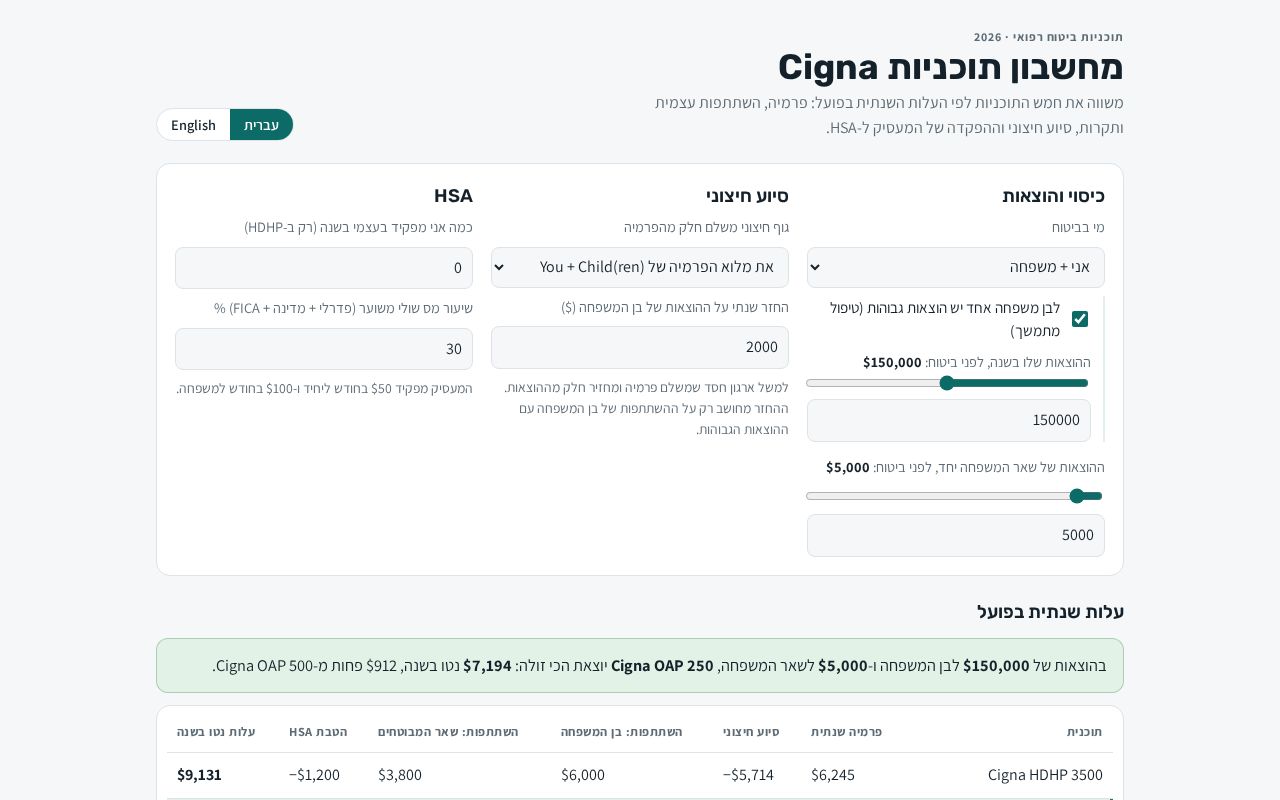Click the 'עלות שנתית בפועל' section heading

[1050, 612]
